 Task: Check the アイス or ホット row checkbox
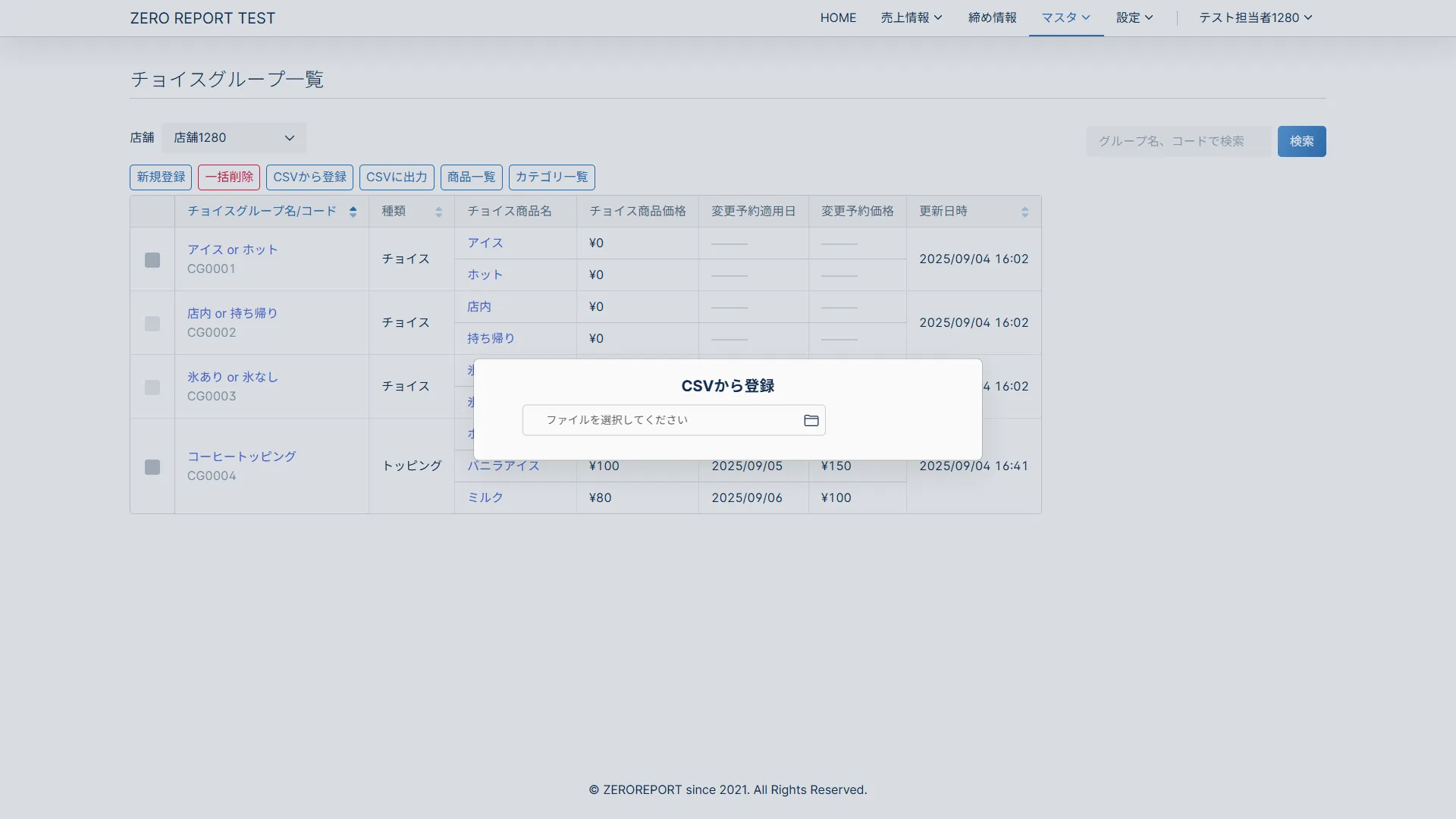tap(152, 260)
